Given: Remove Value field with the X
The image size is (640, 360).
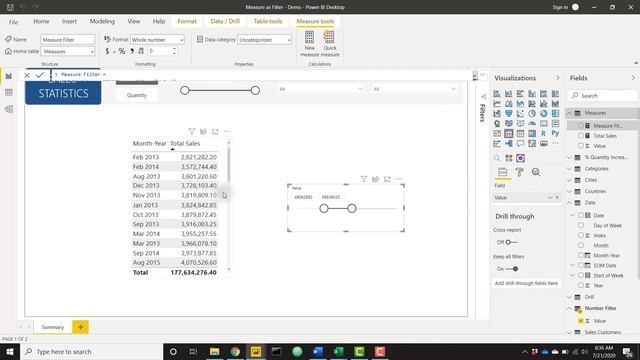Looking at the screenshot, I should [x=557, y=198].
